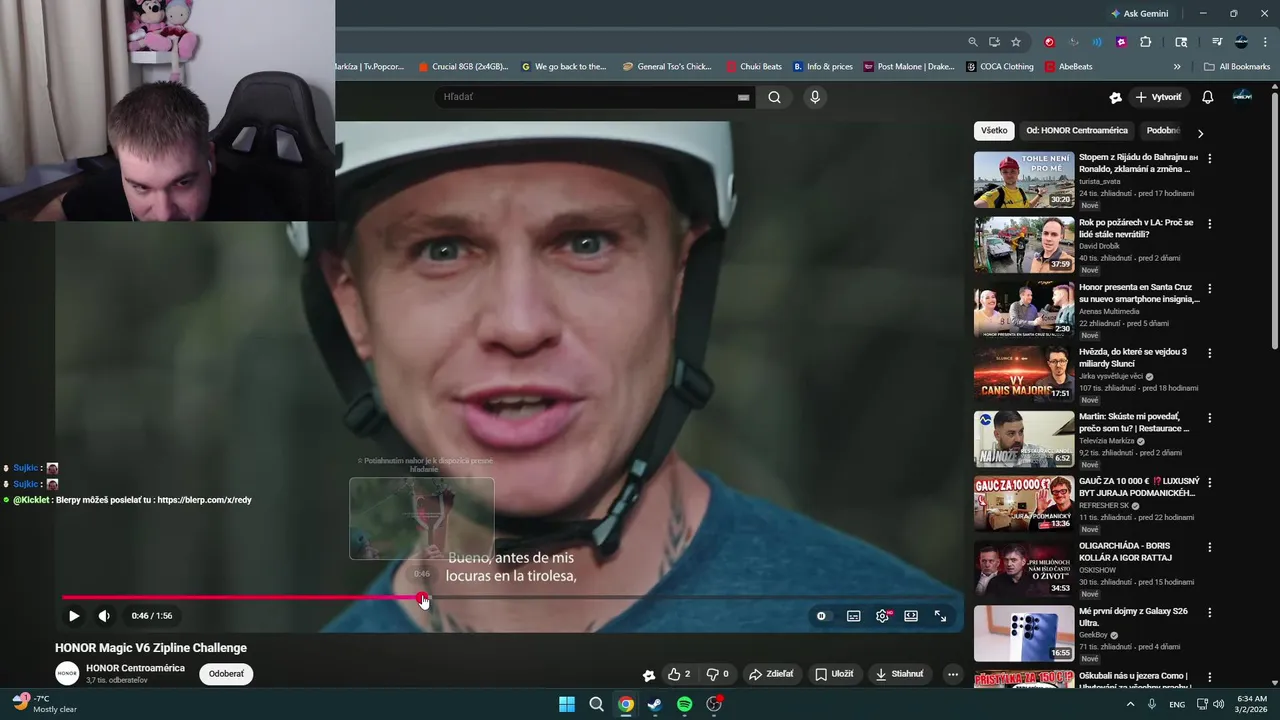Open Windows Start menu
The height and width of the screenshot is (720, 1280).
(x=567, y=704)
